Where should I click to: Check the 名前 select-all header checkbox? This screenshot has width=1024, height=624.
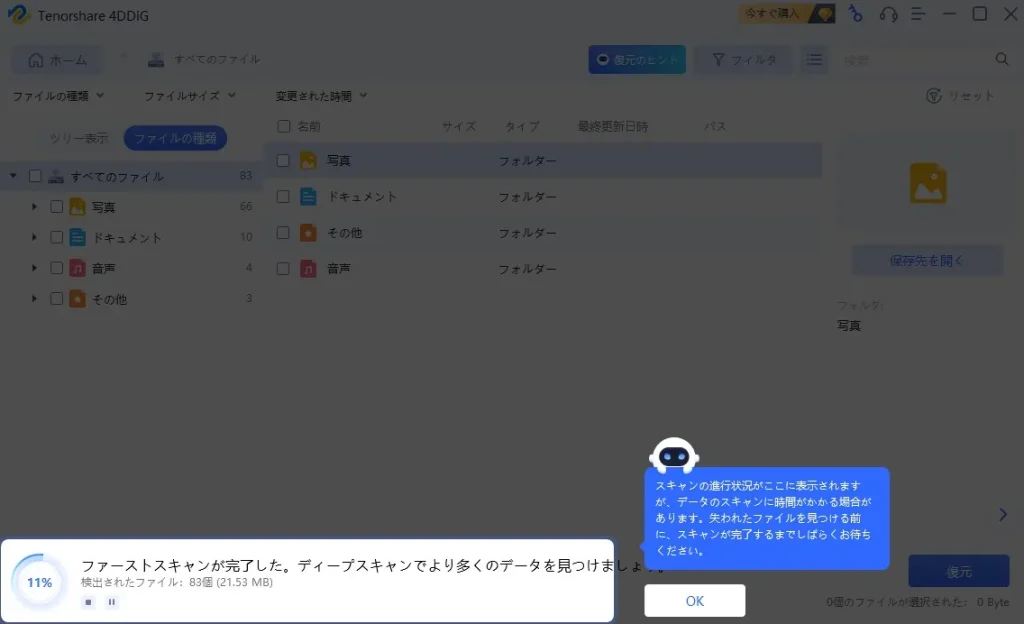[x=284, y=127]
